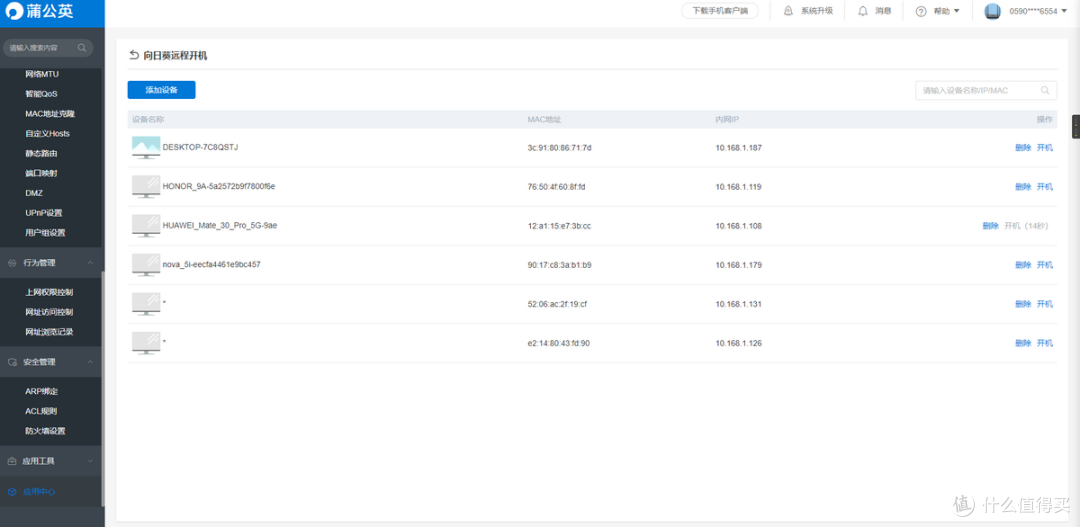Click device name HUAWEI_Mate_30_Pro_5G-9ae

coord(220,225)
